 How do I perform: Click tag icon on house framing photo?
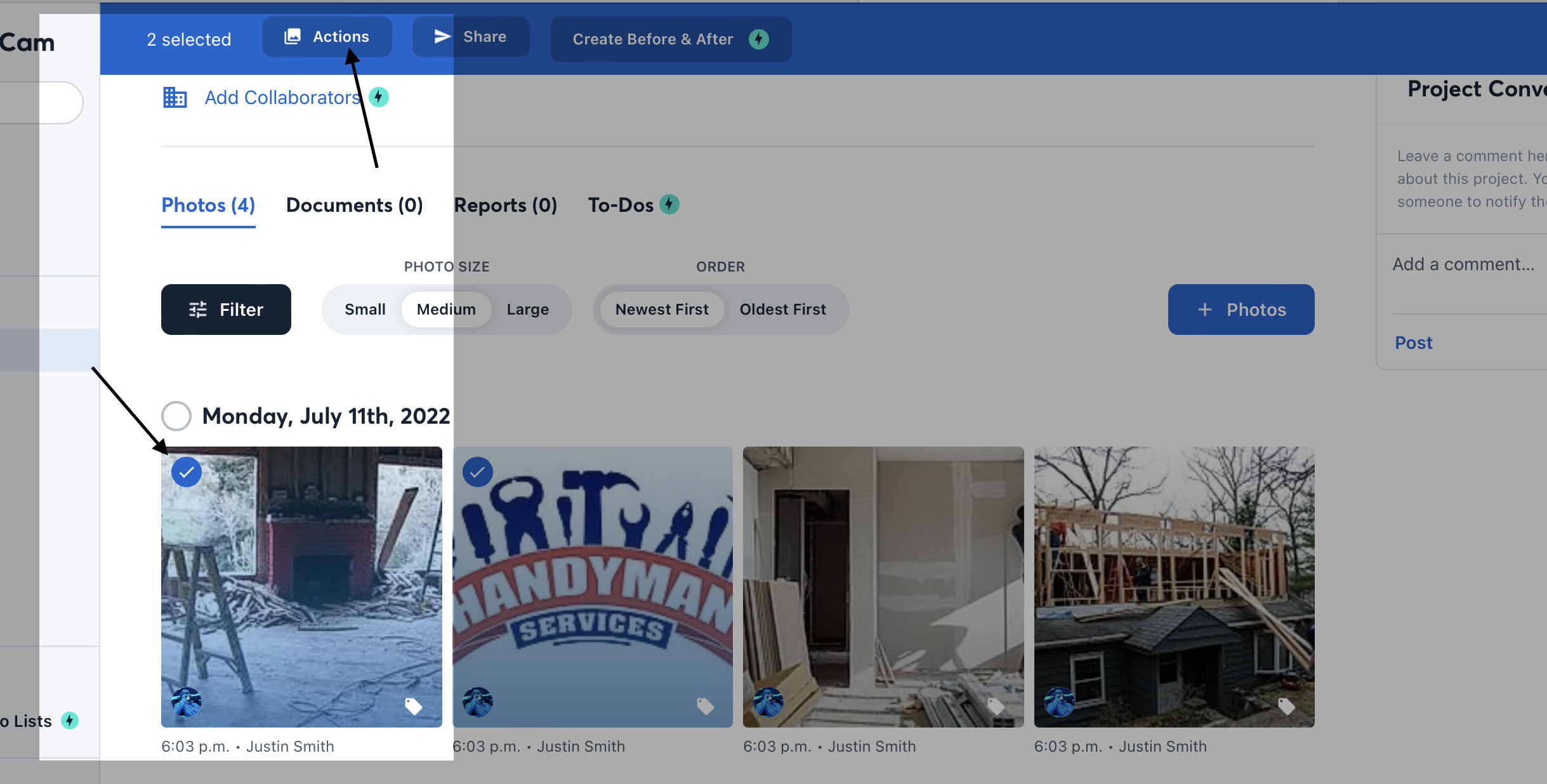click(x=1286, y=705)
